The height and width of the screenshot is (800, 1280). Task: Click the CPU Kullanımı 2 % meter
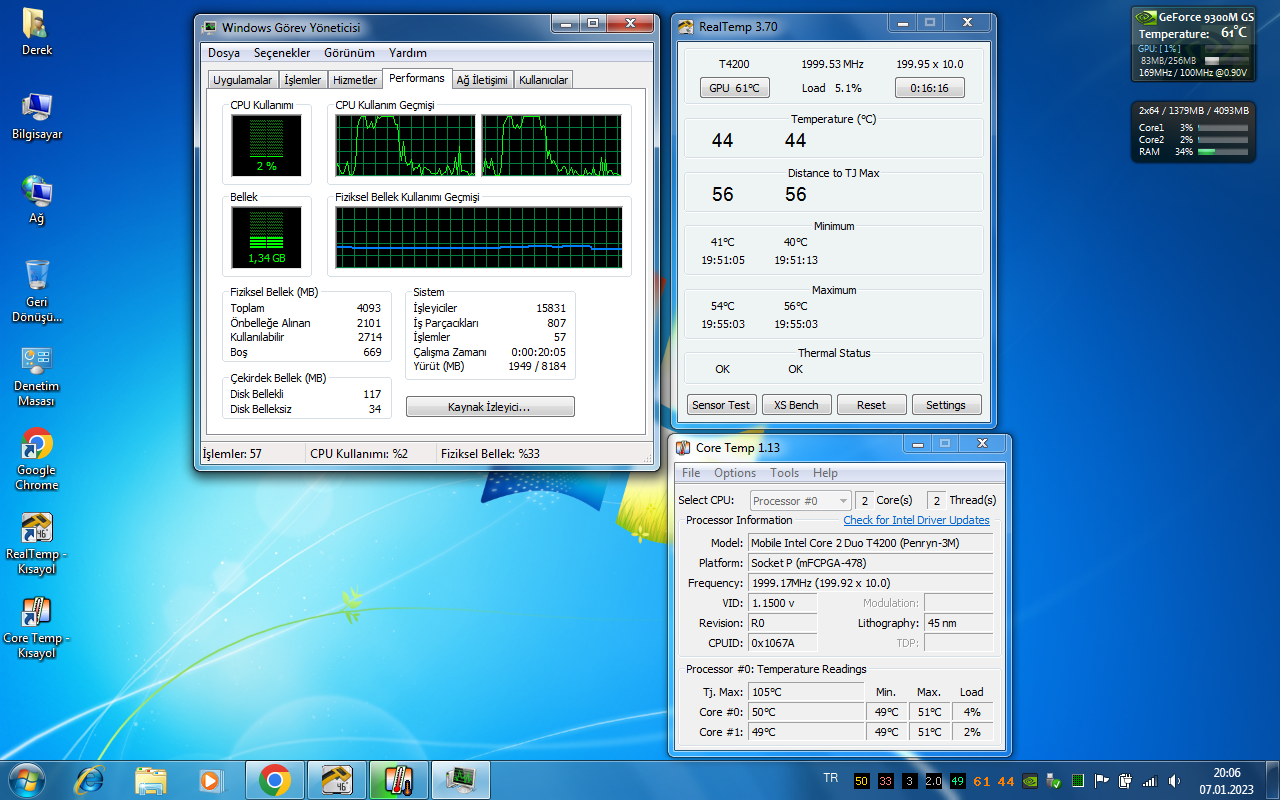tap(266, 144)
